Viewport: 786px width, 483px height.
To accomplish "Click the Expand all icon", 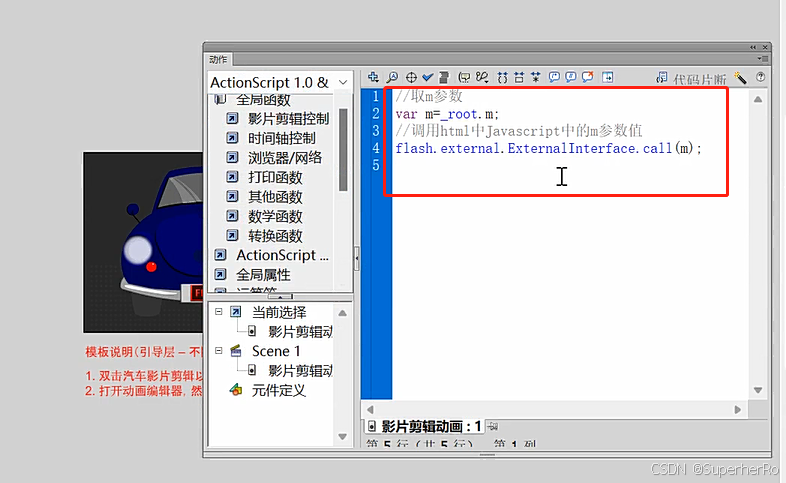I will point(536,77).
